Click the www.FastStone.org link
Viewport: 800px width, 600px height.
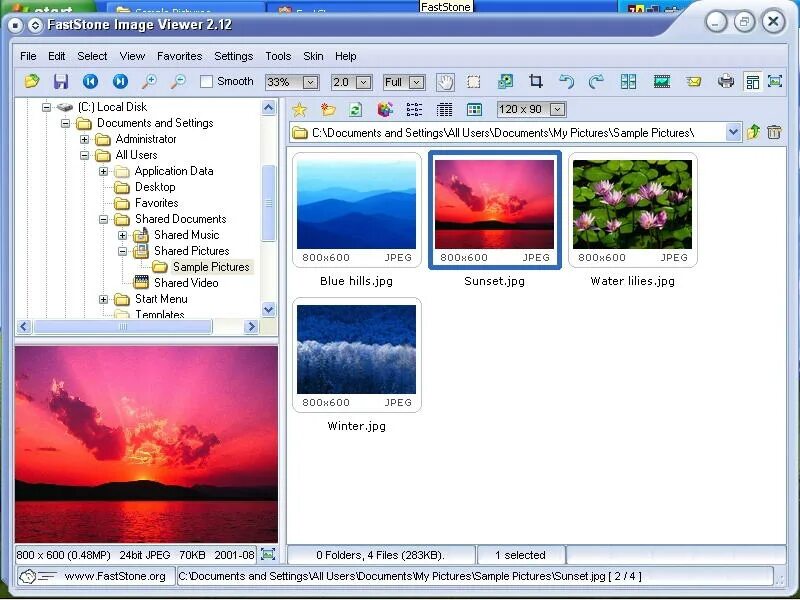[115, 577]
